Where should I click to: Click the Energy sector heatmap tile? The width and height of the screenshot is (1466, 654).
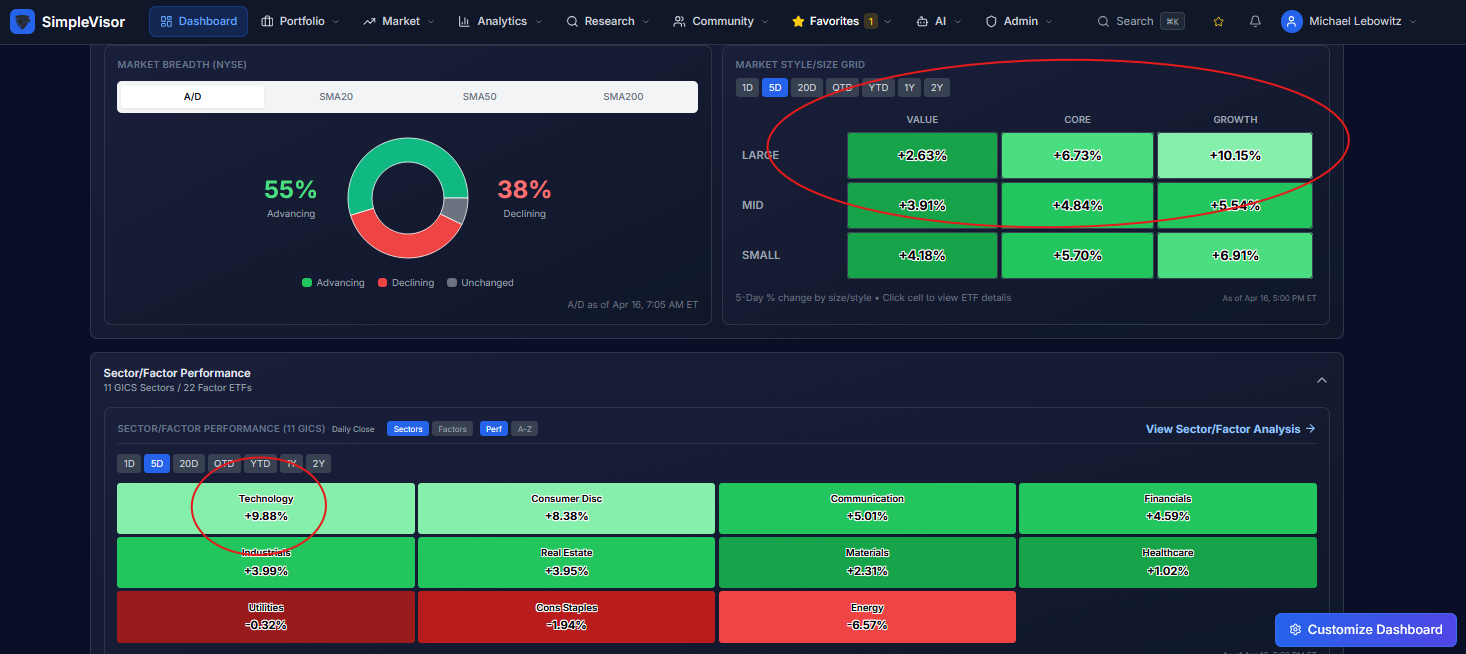coord(867,617)
